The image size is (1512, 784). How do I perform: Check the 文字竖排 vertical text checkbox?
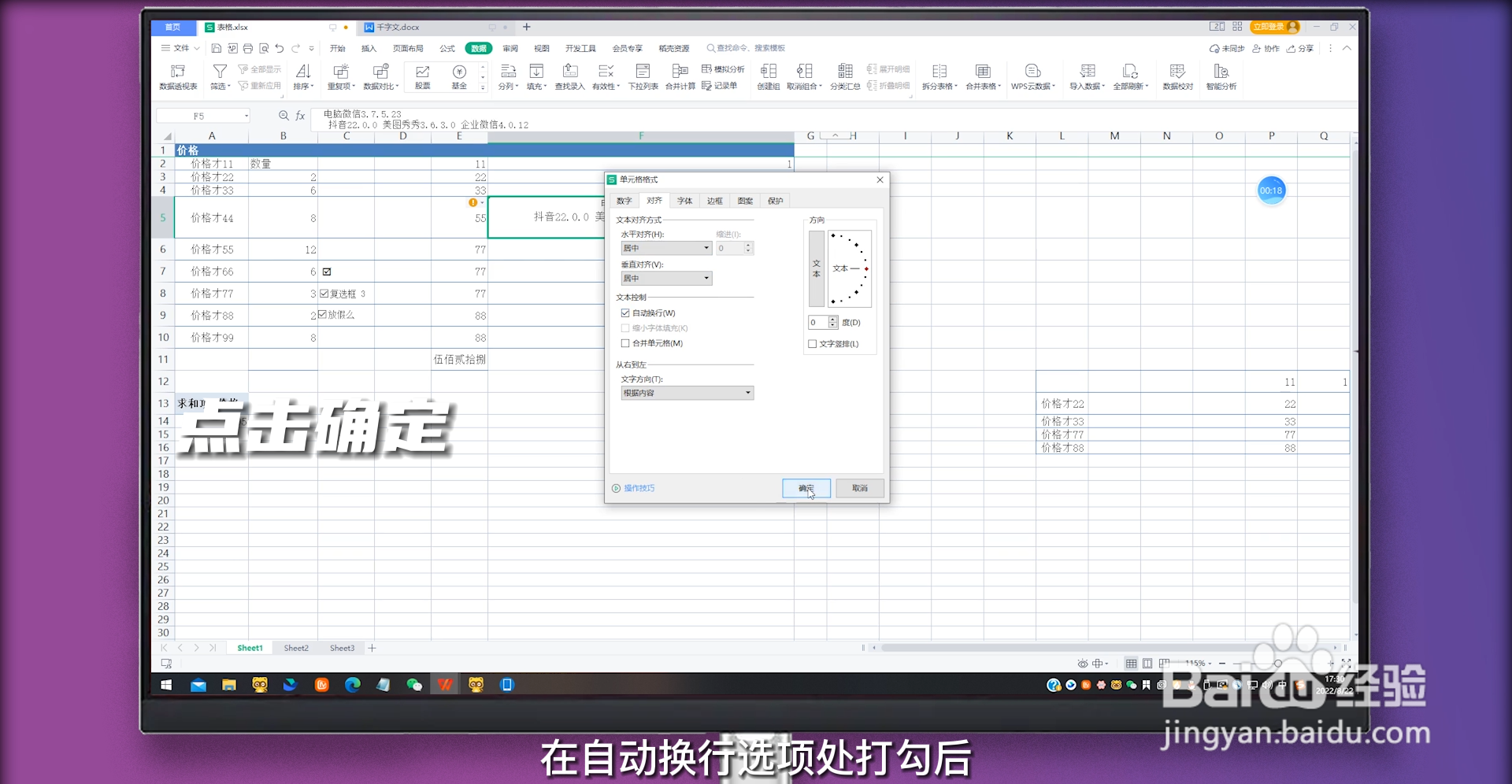point(813,344)
